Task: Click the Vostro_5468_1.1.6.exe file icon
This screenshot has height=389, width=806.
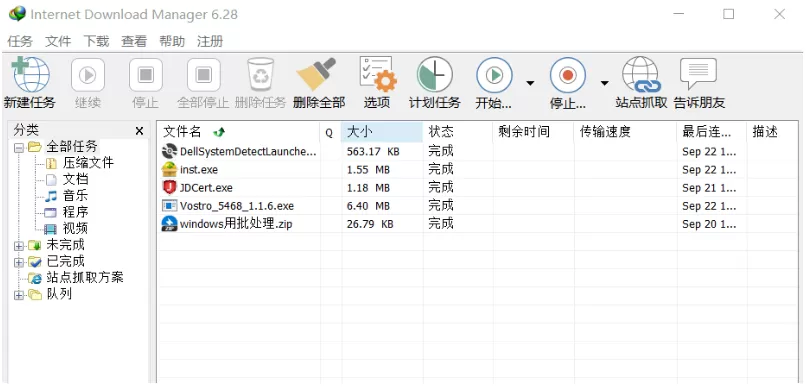Action: pos(169,206)
